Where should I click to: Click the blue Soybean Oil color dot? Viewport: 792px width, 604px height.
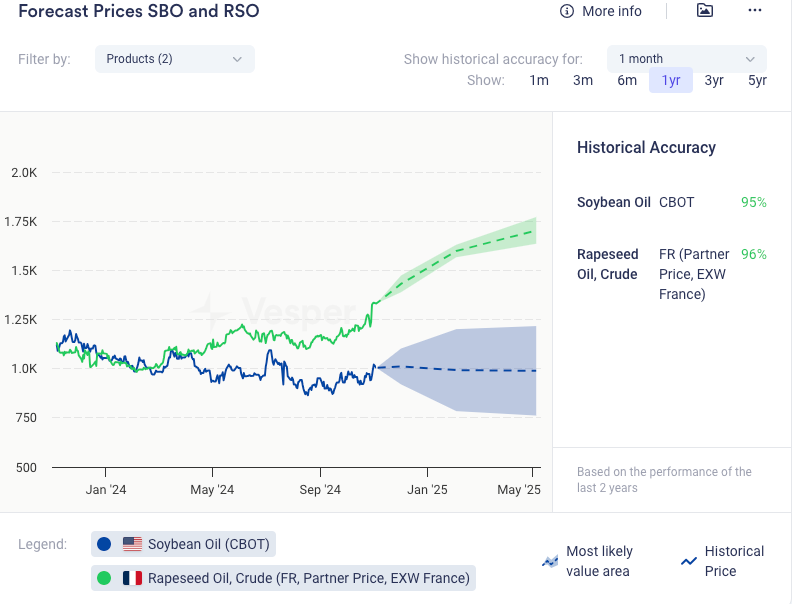point(104,545)
